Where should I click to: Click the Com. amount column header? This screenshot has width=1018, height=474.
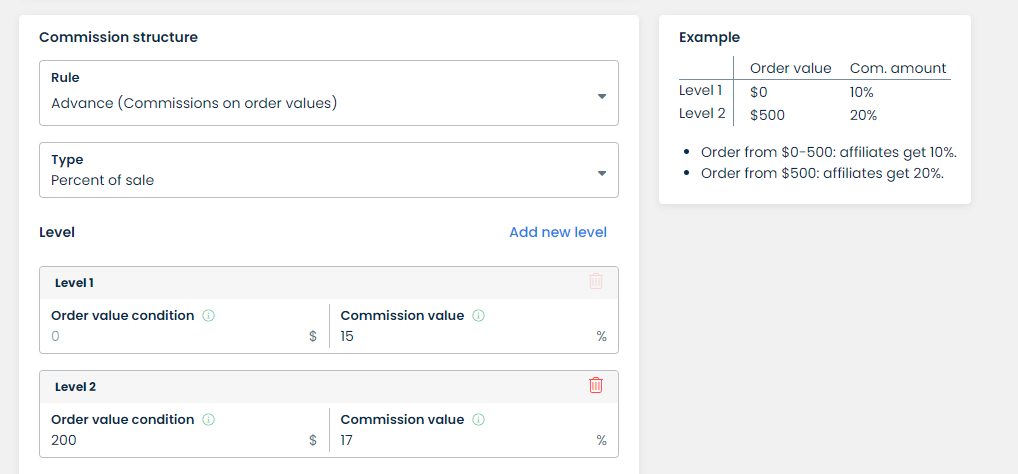click(x=897, y=68)
